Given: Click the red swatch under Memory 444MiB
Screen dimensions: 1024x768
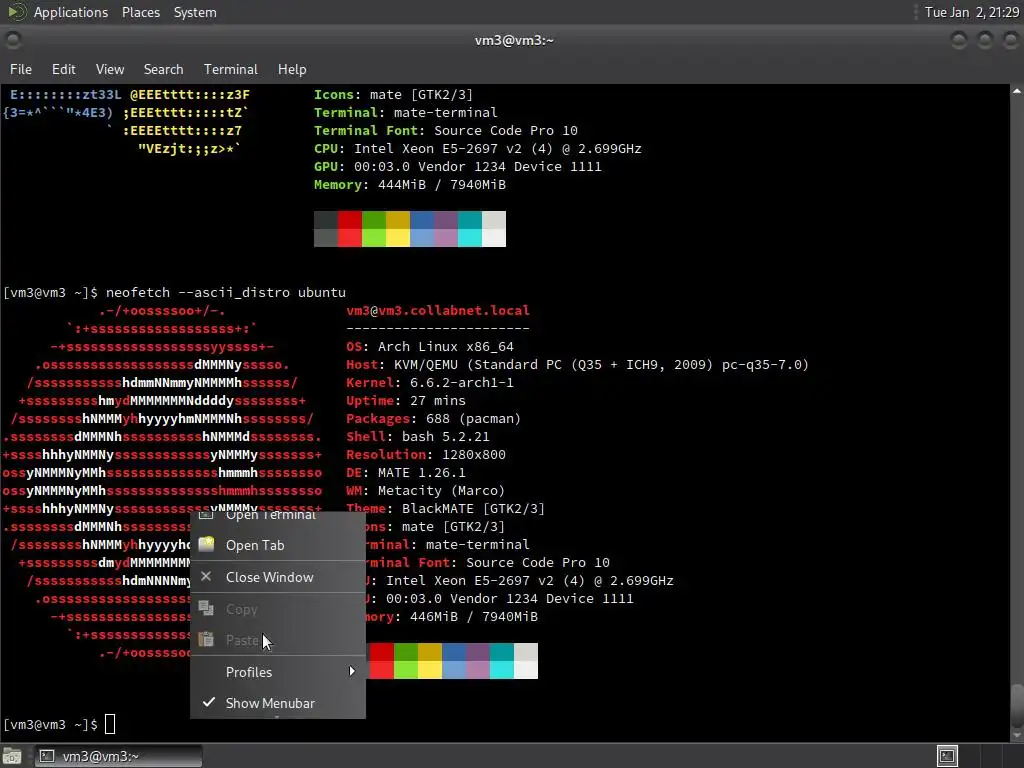Looking at the screenshot, I should click(x=349, y=229).
